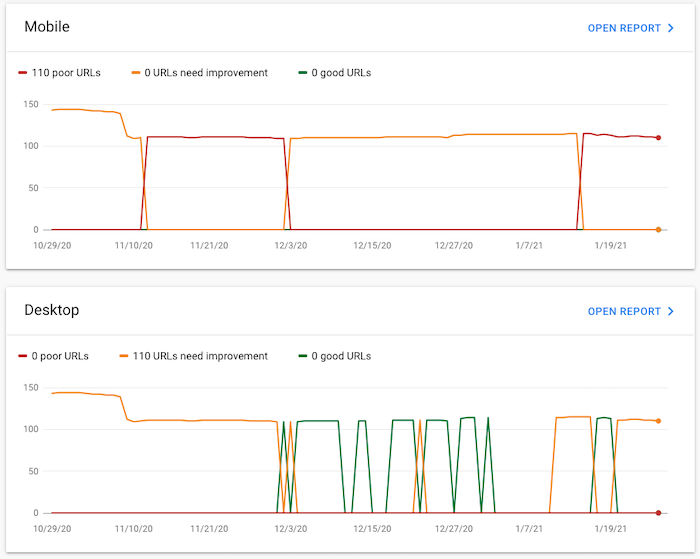Click the 150 axis label on Mobile chart
The height and width of the screenshot is (559, 700).
point(31,104)
